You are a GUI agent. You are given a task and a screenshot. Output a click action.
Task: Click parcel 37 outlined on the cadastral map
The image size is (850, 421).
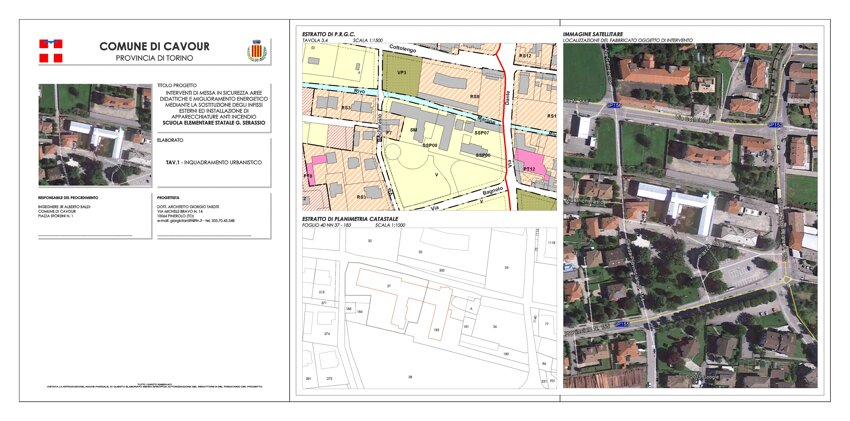click(x=388, y=285)
